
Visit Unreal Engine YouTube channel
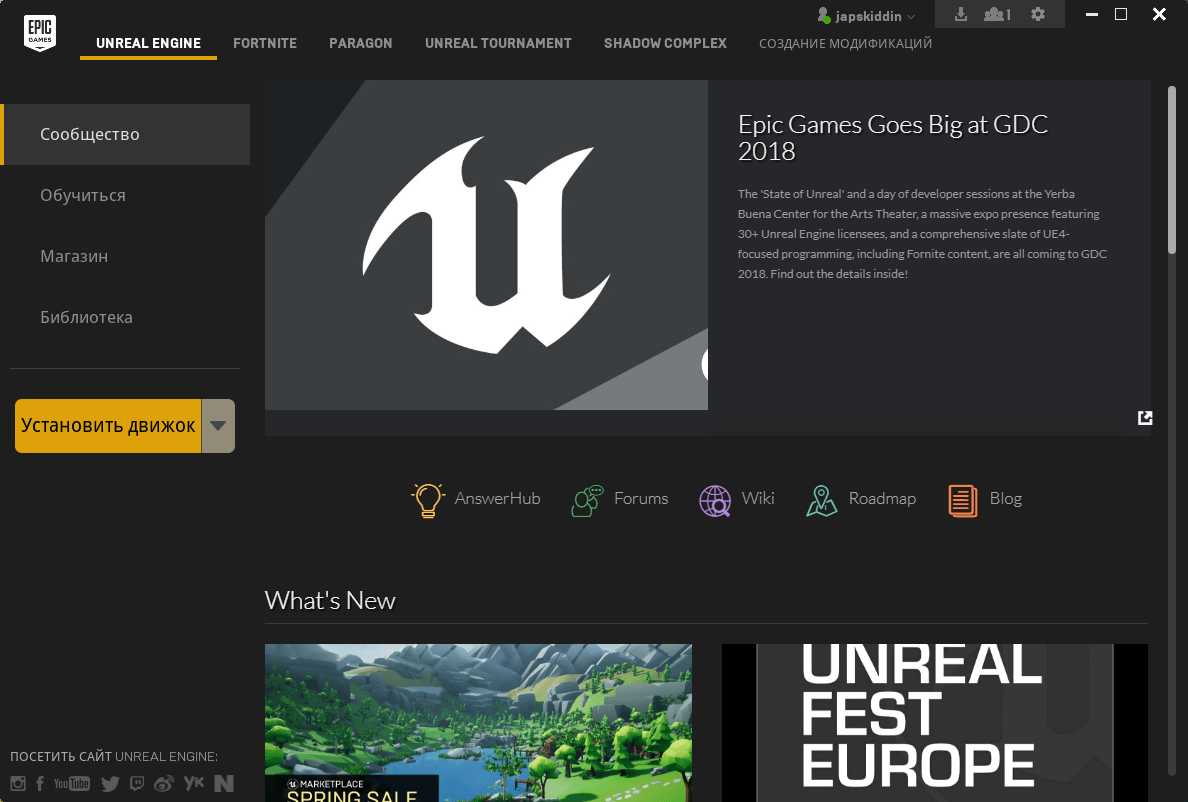[71, 784]
